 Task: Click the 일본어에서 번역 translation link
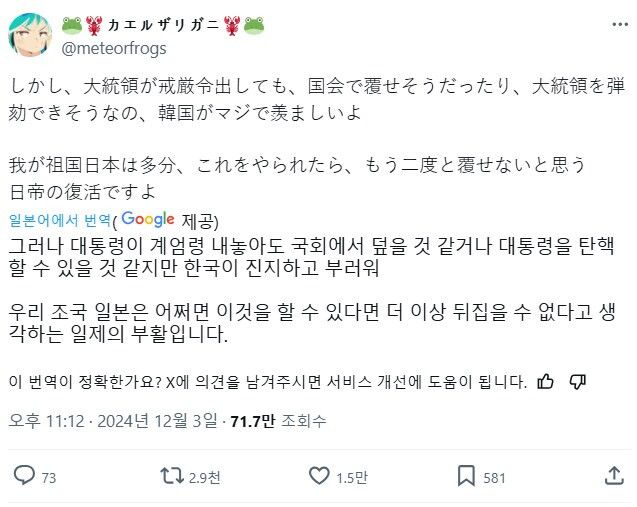pos(59,221)
